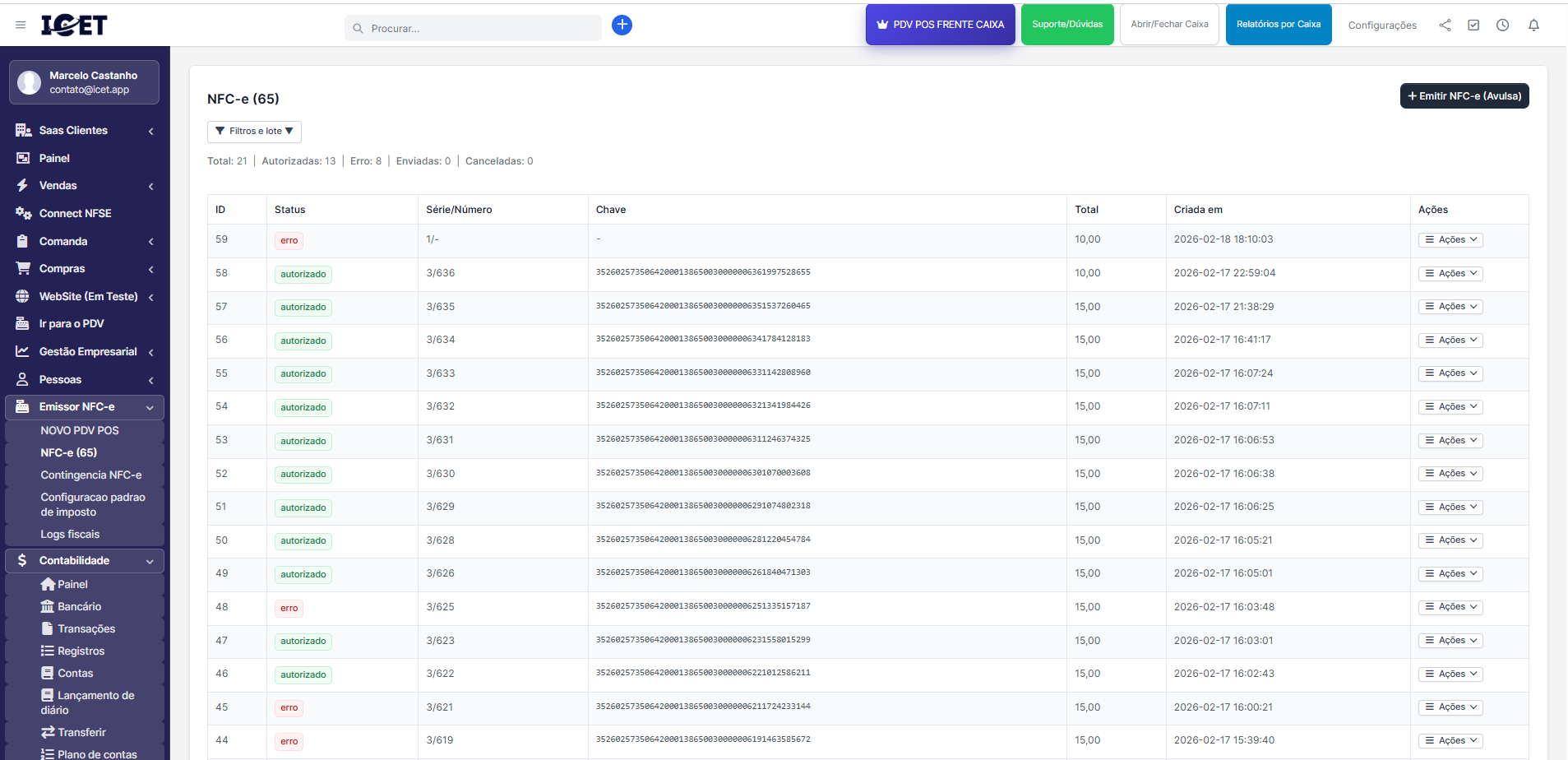
Task: Open the notifications bell icon
Action: [1533, 25]
